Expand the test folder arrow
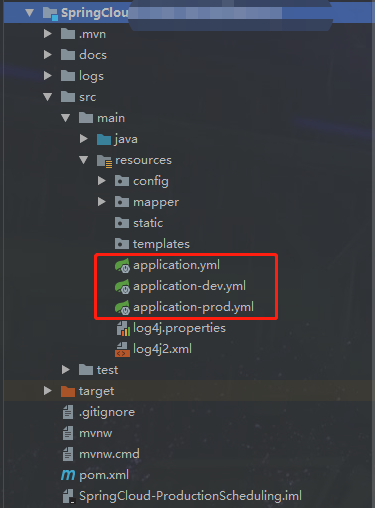Image resolution: width=375 pixels, height=508 pixels. (66, 370)
